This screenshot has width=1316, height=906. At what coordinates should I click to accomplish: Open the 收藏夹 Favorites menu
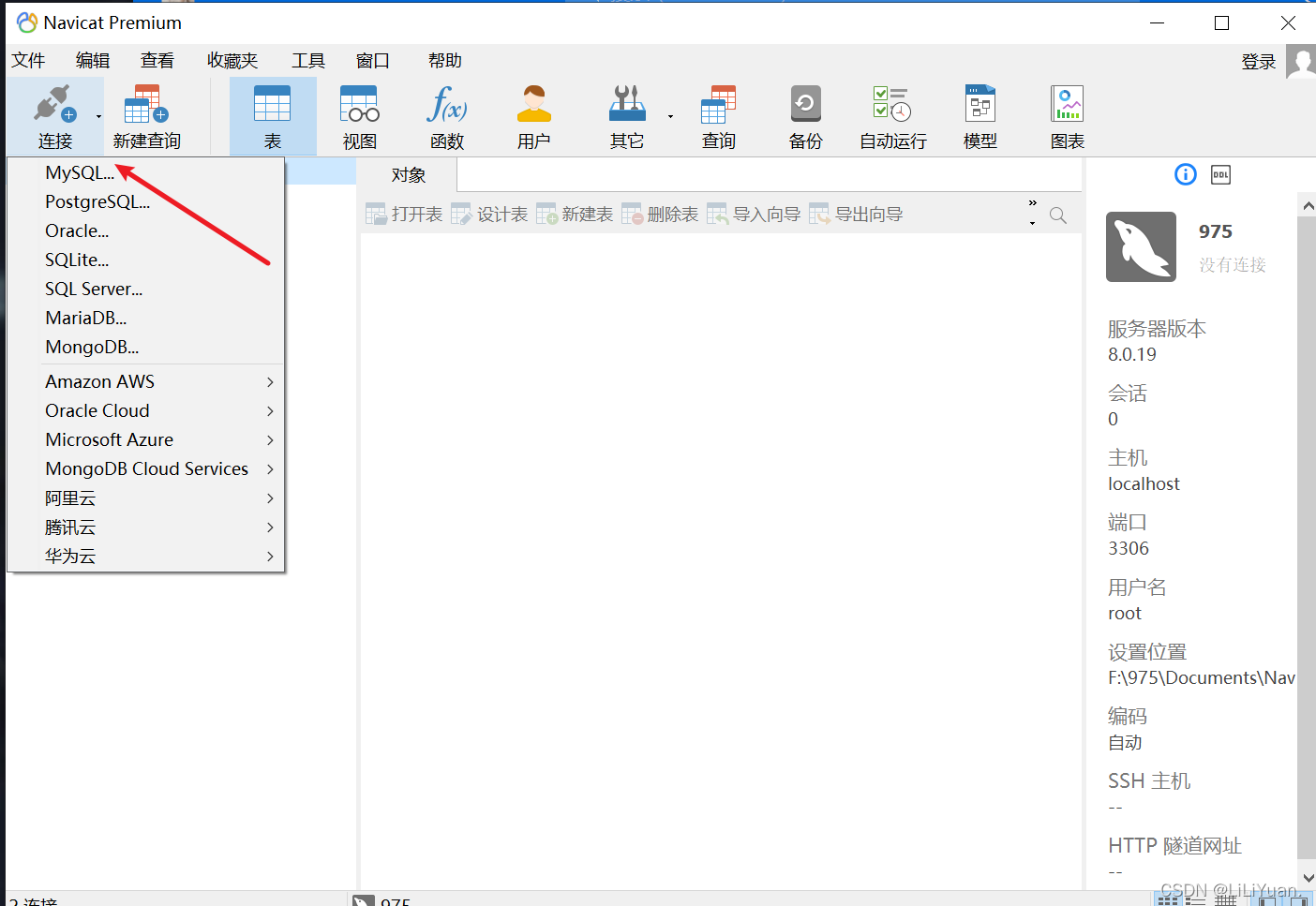pyautogui.click(x=232, y=61)
